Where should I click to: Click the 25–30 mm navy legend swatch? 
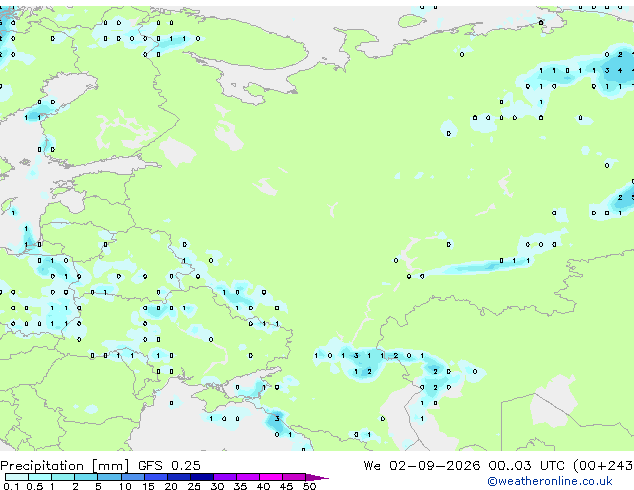click(x=201, y=477)
